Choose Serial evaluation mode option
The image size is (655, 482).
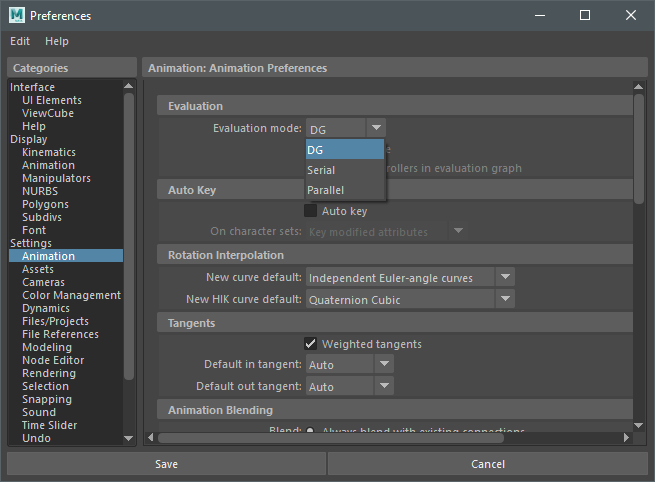(321, 170)
